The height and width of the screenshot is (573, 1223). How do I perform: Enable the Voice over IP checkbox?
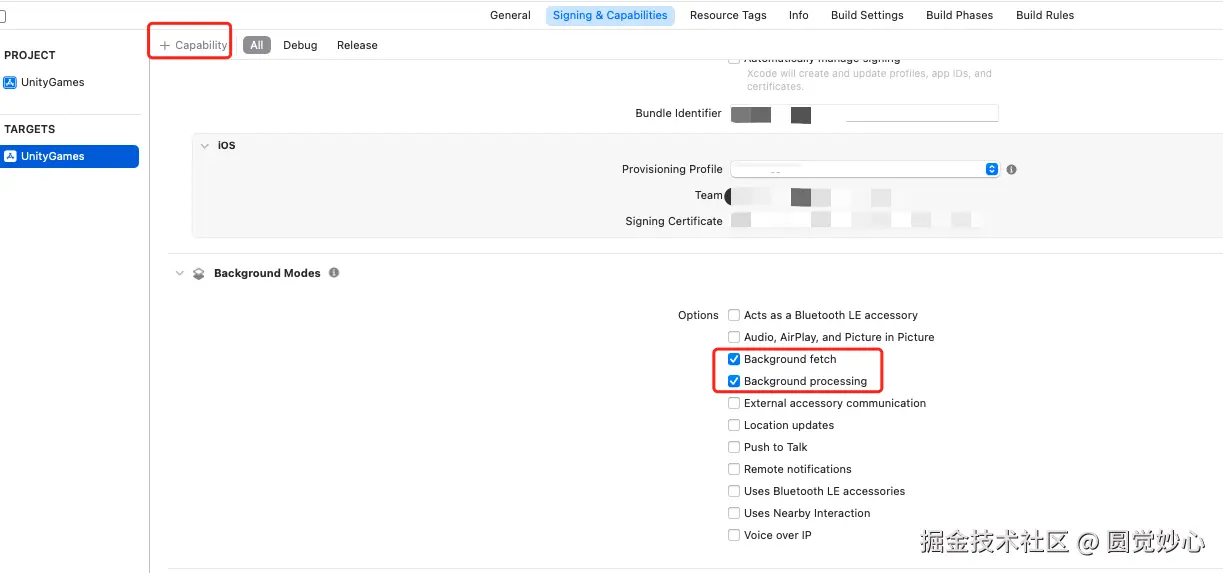coord(734,536)
